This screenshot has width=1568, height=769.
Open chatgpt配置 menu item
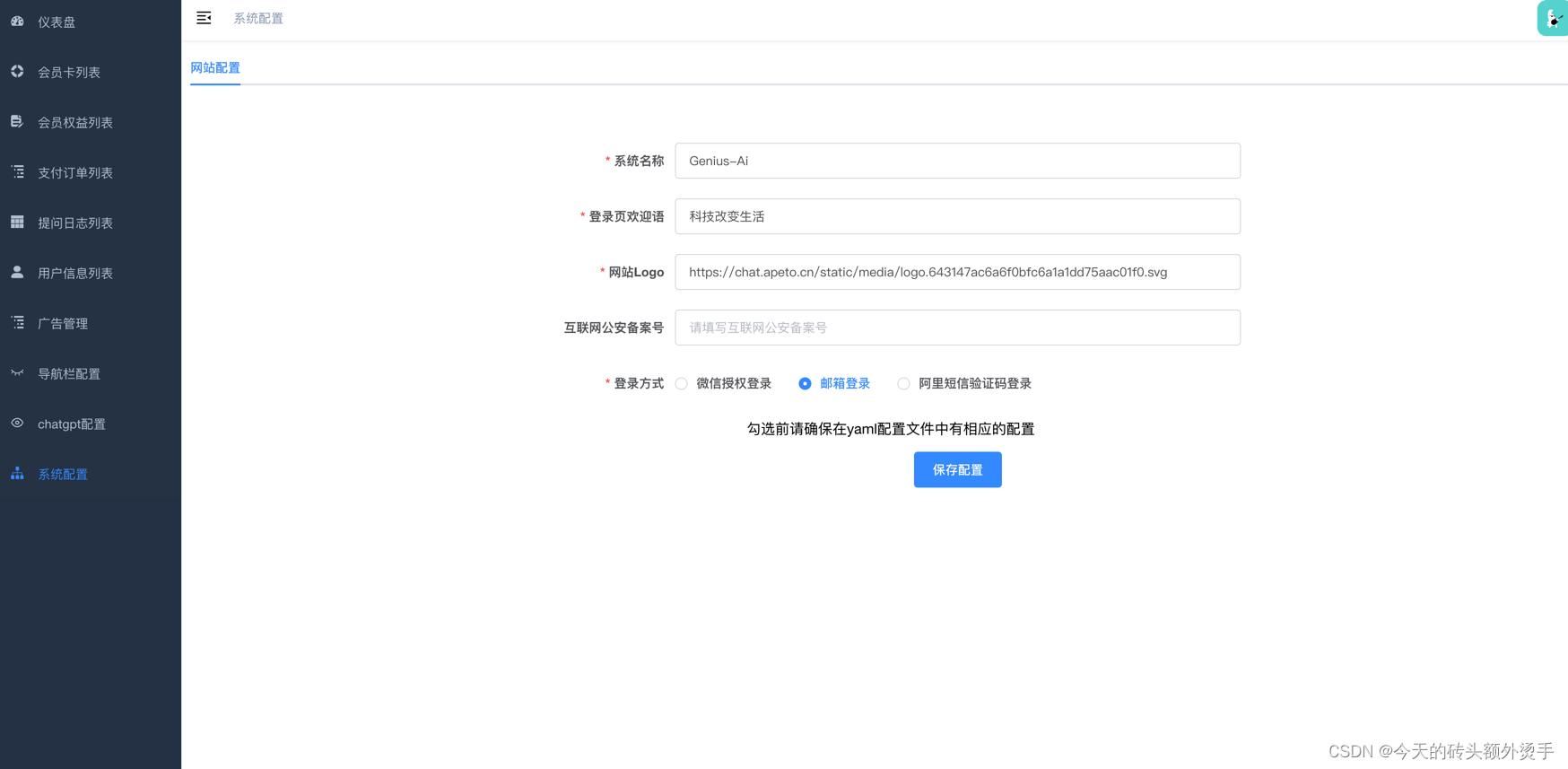(91, 424)
